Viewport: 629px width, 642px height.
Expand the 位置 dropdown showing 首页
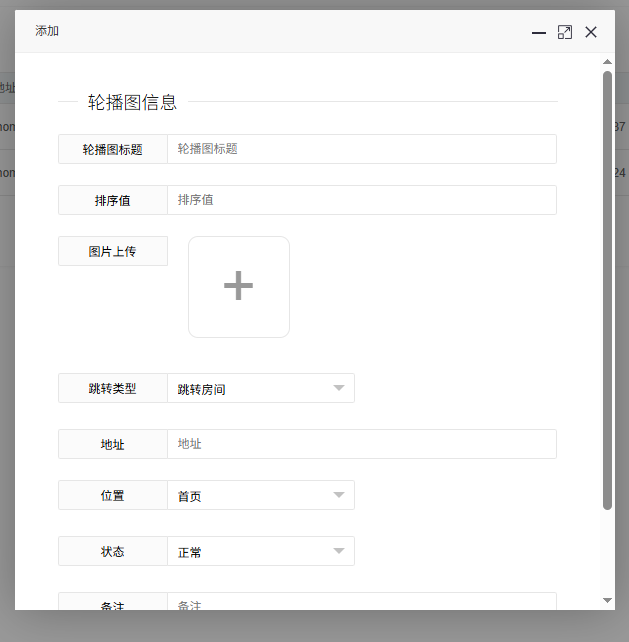coord(260,495)
